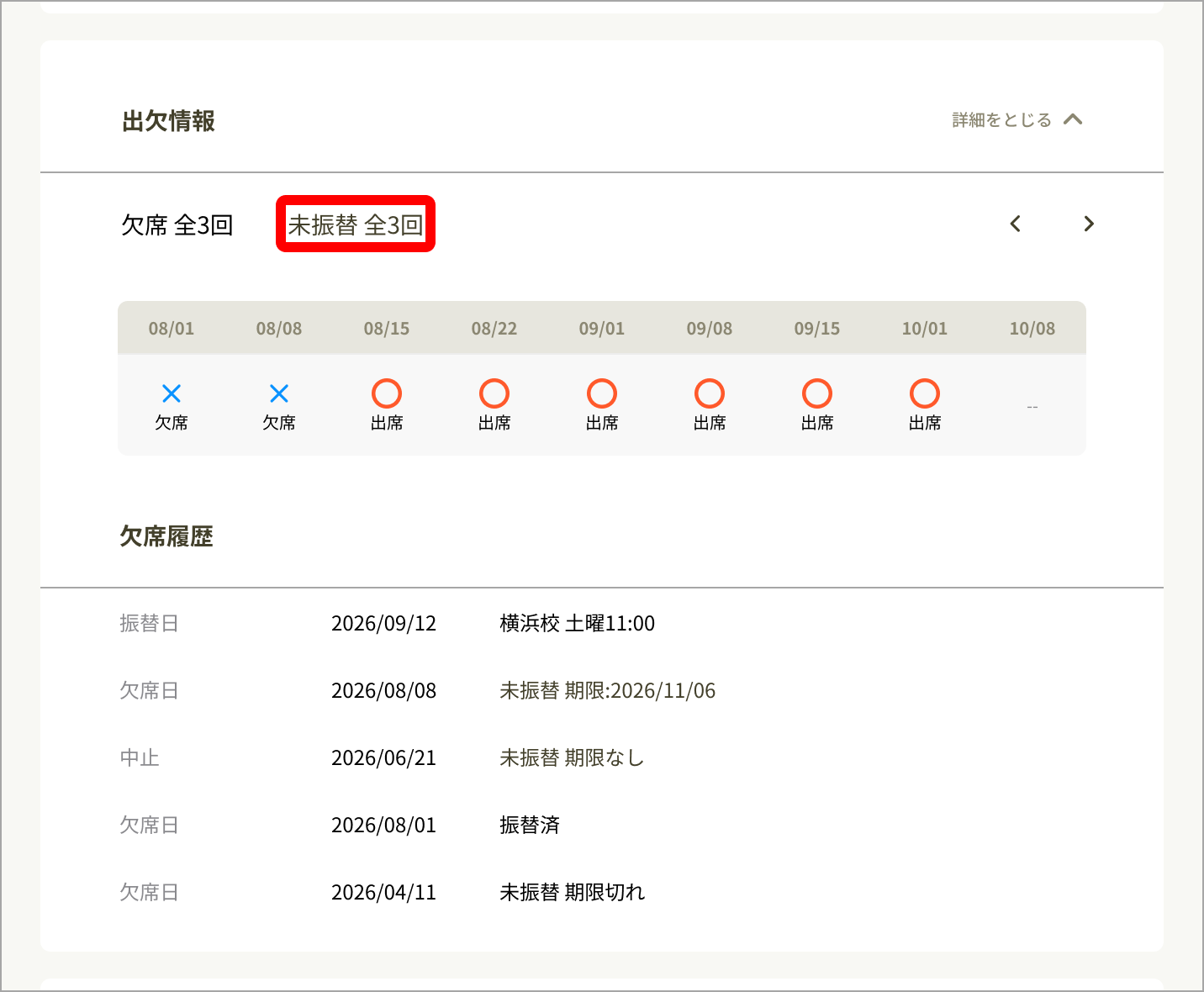Click the 横浜校 土曜11:00 class entry
Screen dimensions: 1204x992
(577, 623)
